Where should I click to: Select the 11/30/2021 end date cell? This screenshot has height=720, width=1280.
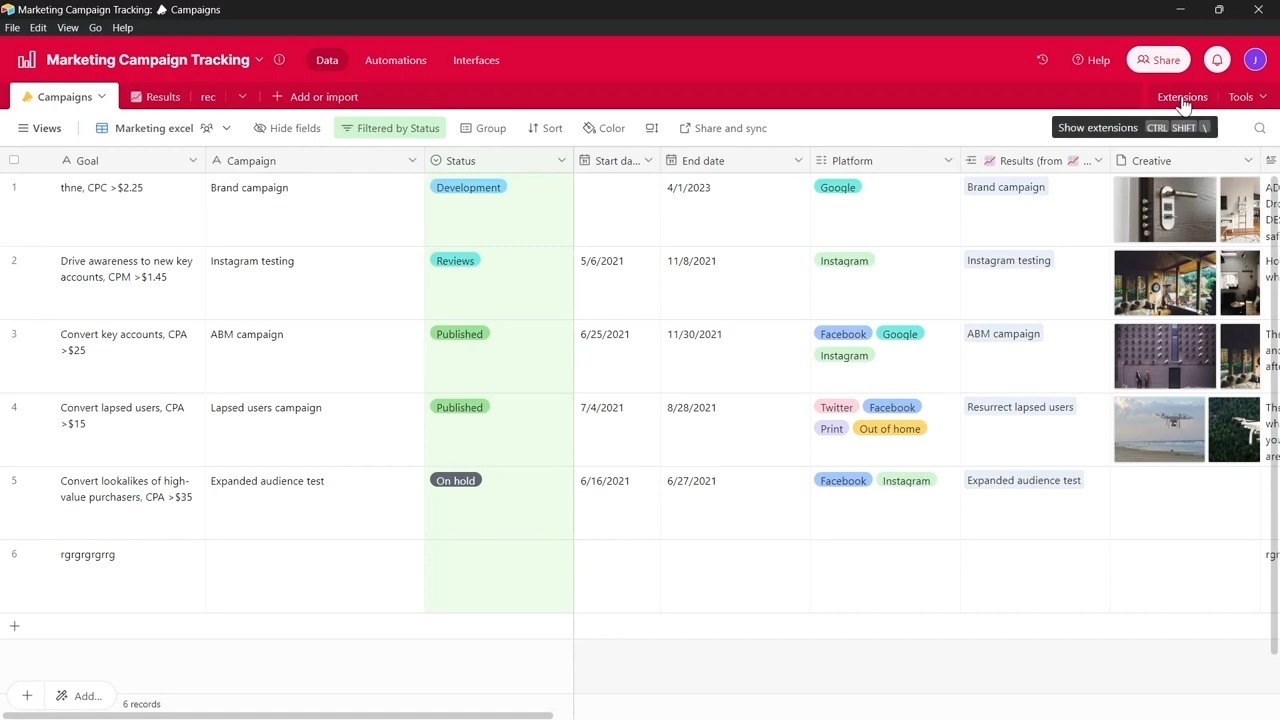click(735, 357)
